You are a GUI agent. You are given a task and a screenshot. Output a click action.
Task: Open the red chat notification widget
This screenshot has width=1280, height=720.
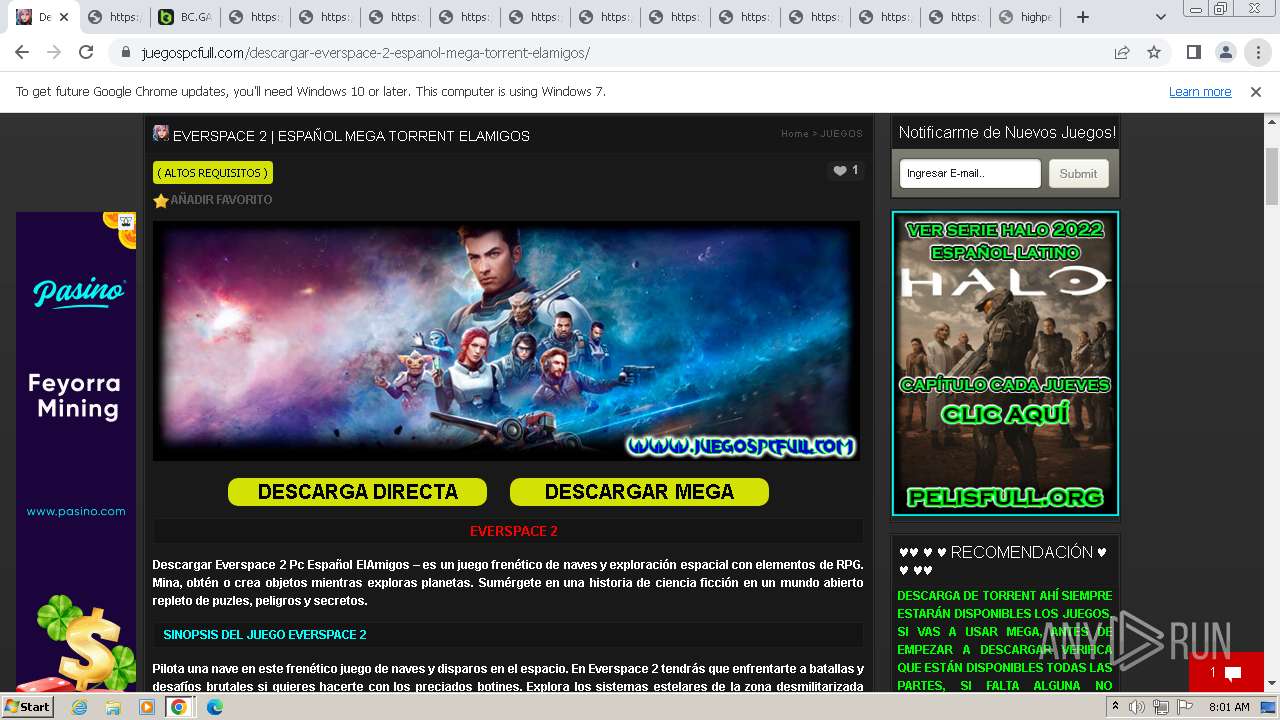[1226, 672]
